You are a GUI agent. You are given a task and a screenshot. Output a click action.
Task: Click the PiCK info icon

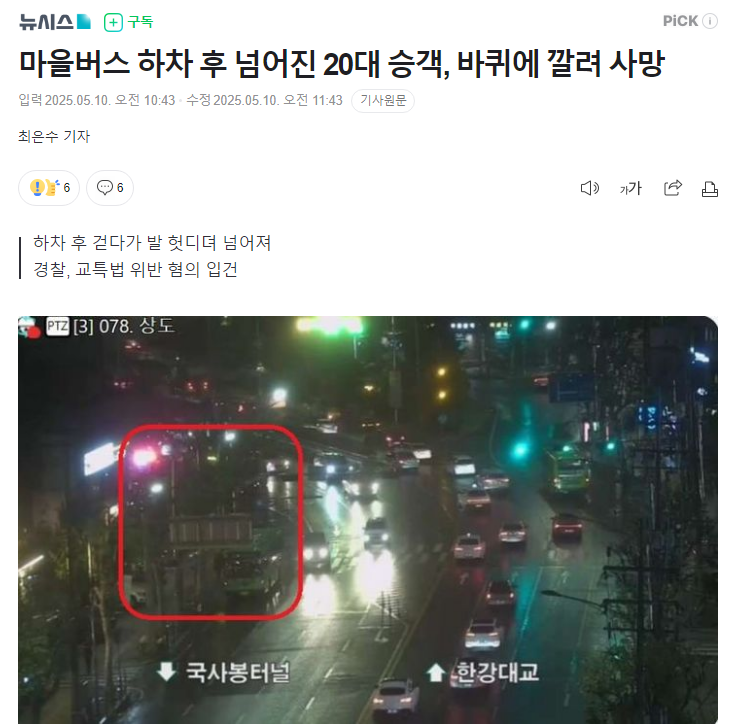coord(710,21)
